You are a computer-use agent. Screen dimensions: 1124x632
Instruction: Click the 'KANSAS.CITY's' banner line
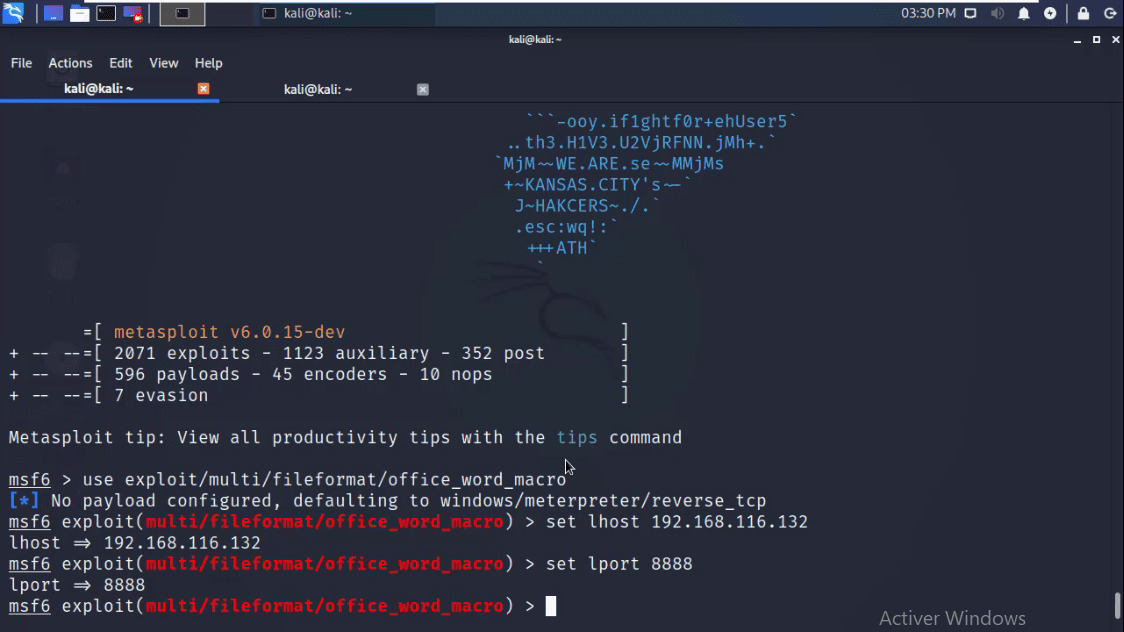click(597, 185)
